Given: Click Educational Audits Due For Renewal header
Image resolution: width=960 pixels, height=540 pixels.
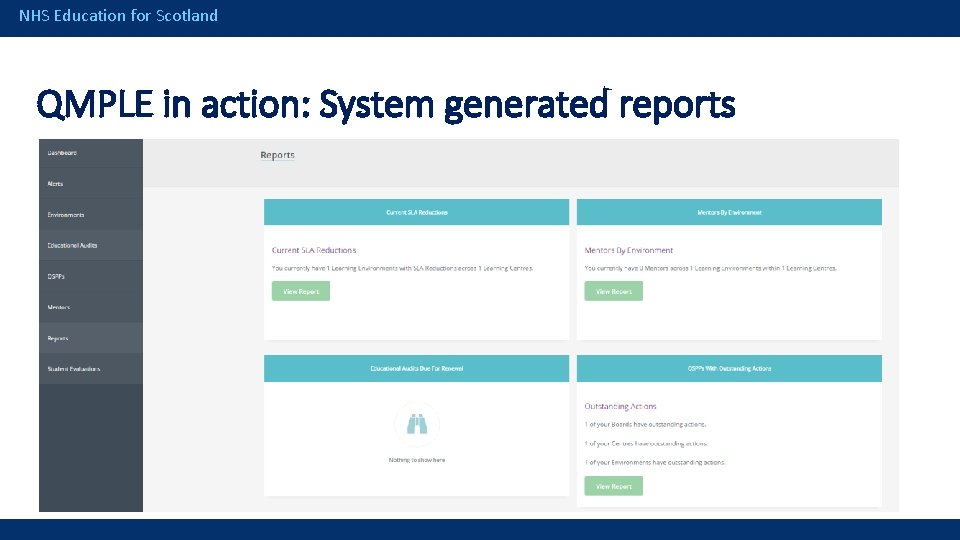Looking at the screenshot, I should [416, 369].
